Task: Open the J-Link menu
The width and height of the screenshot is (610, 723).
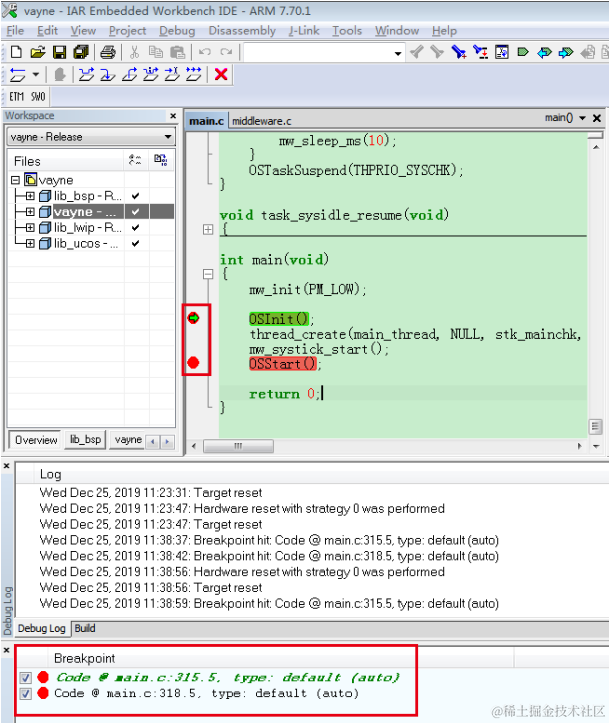Action: [x=304, y=31]
